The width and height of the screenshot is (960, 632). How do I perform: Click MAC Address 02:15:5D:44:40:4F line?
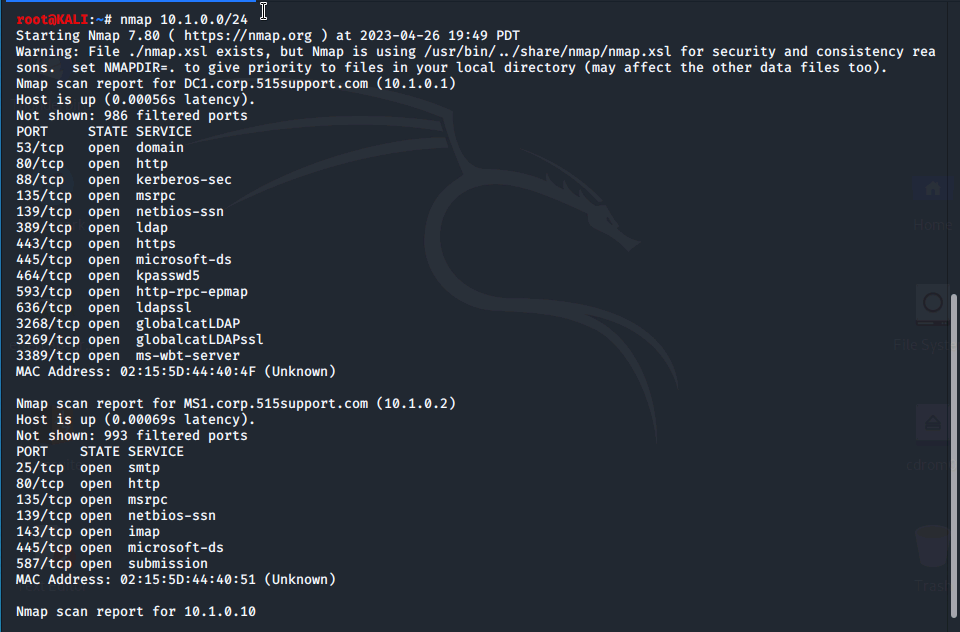coord(176,372)
